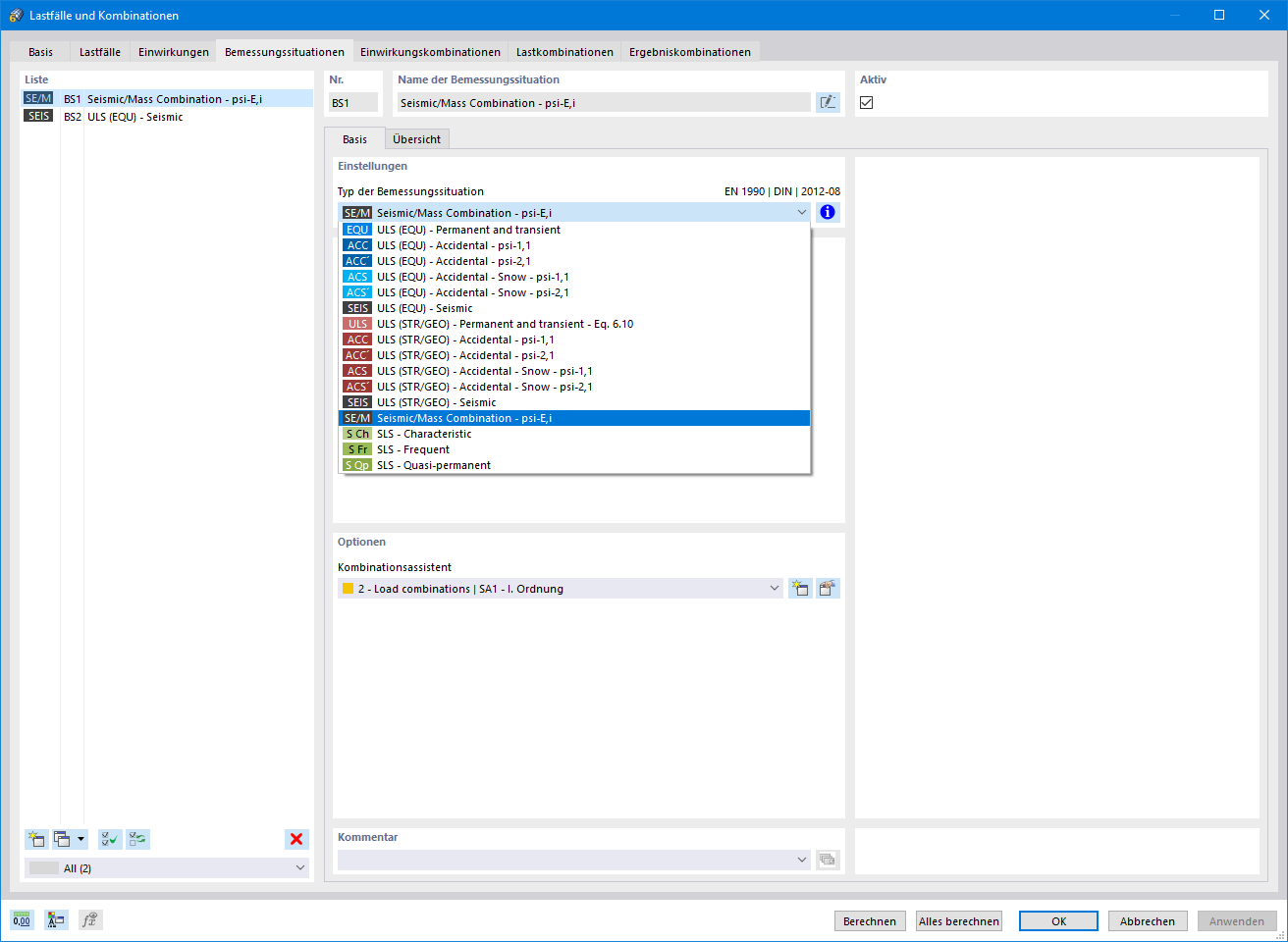Click the Nr. field showing BS1

[353, 102]
